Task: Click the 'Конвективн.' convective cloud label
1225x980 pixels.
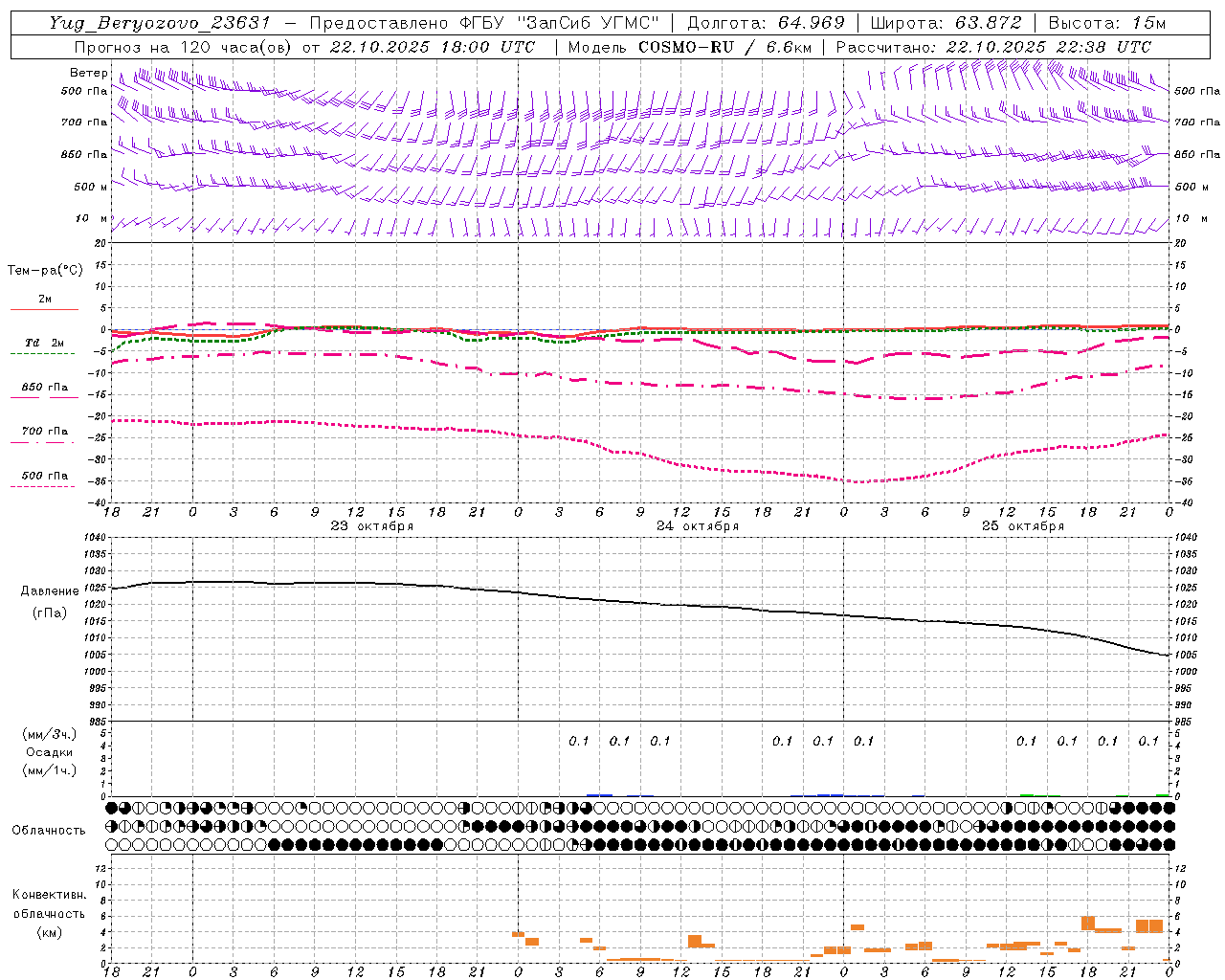Action: (49, 895)
